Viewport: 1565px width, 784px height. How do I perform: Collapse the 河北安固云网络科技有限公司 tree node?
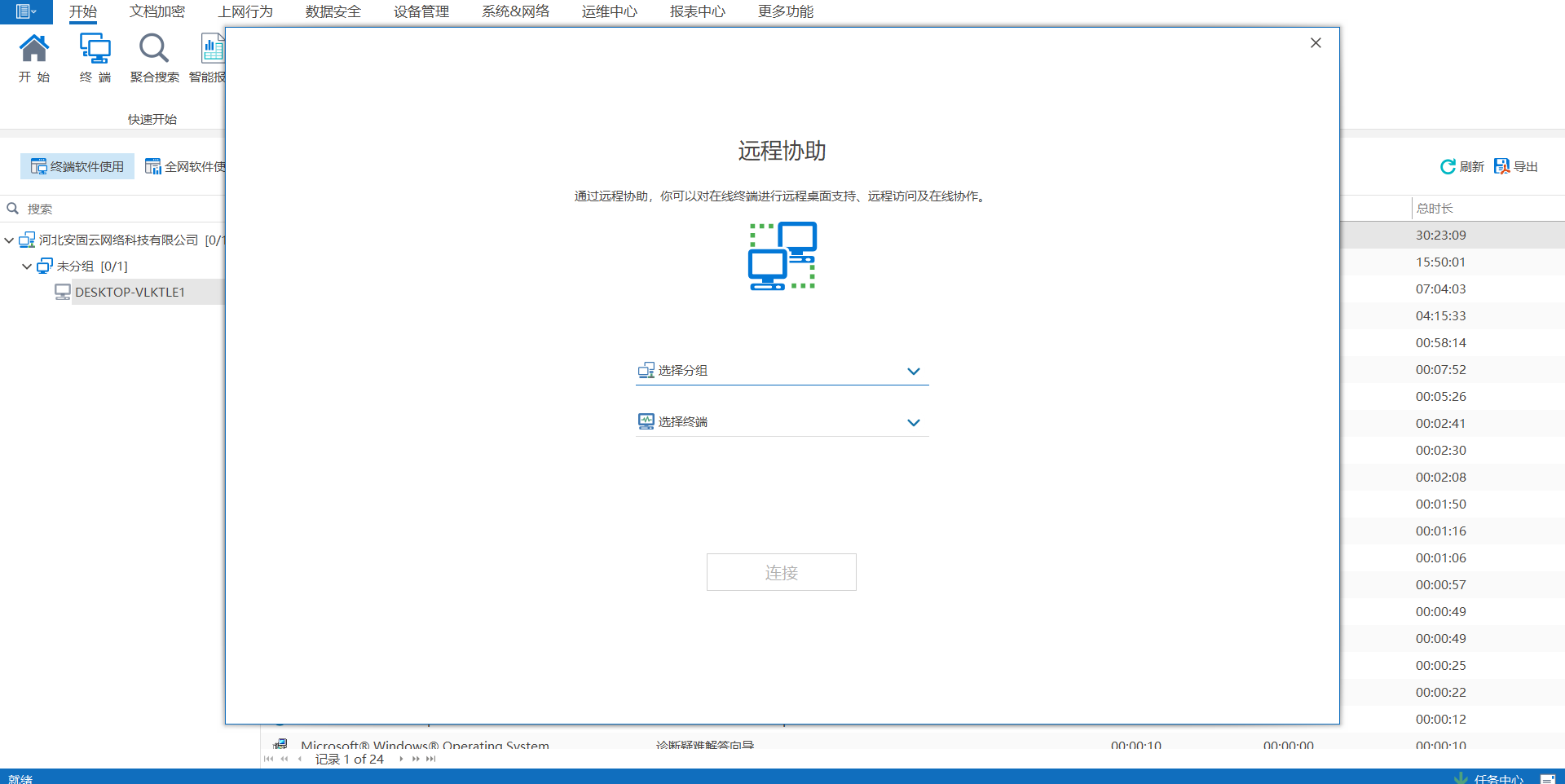tap(9, 240)
